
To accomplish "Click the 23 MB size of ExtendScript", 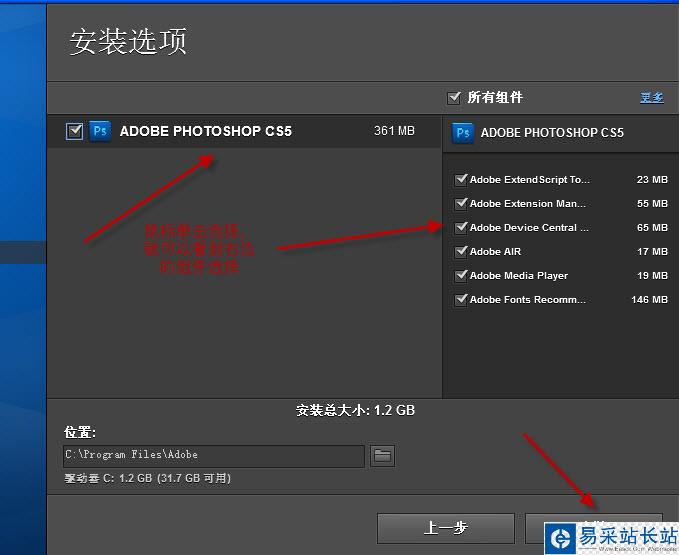I will click(652, 179).
